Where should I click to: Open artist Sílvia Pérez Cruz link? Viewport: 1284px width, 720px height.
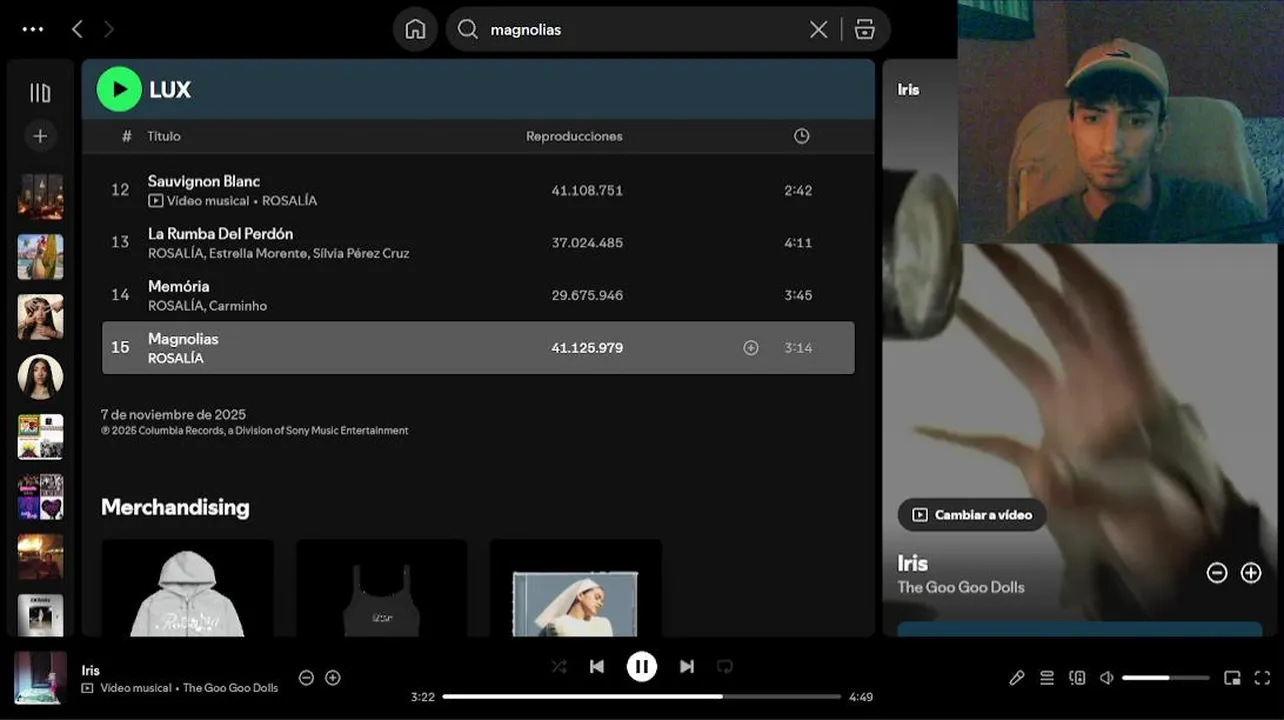point(361,253)
